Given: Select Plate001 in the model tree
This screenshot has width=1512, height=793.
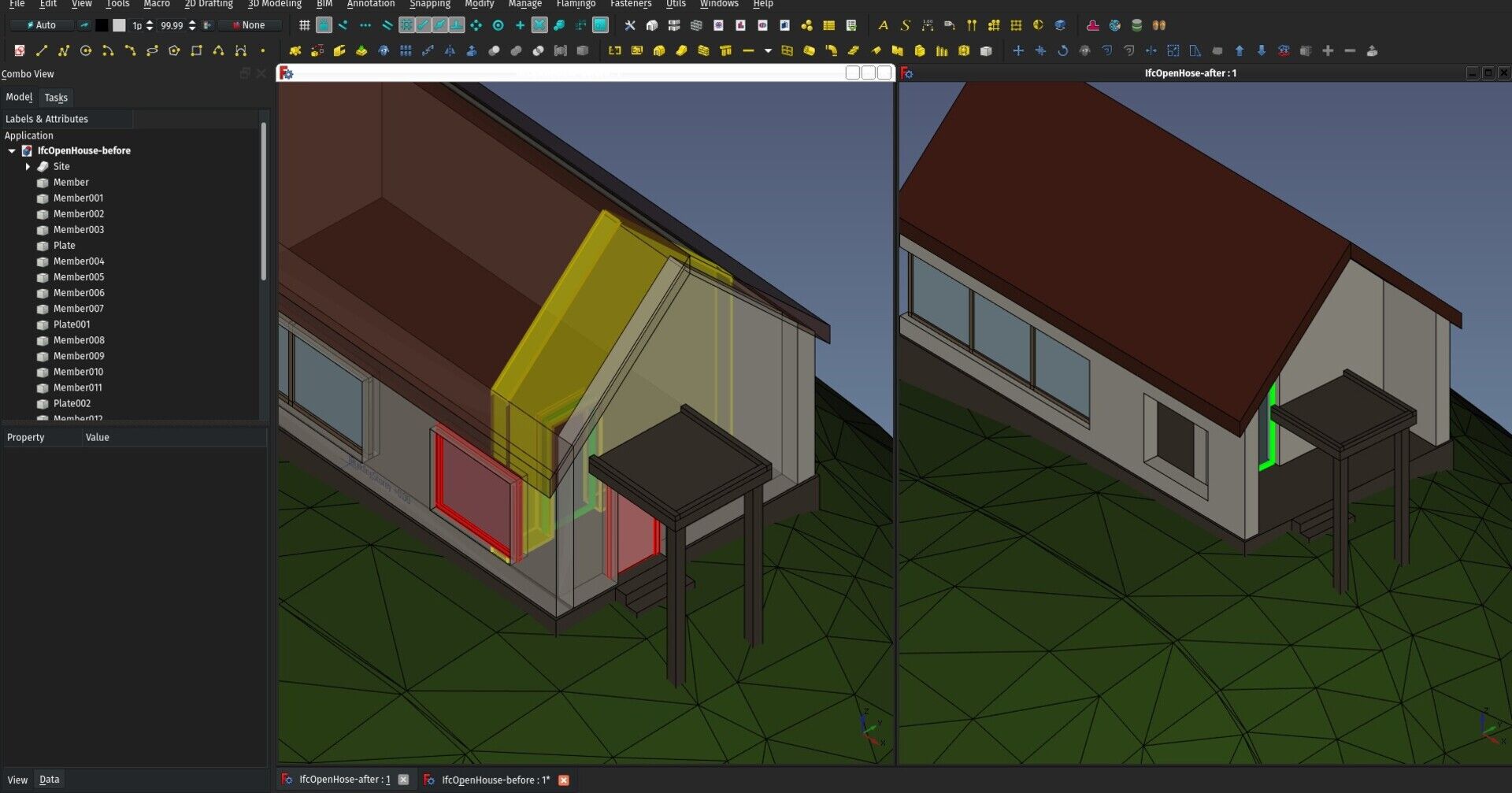Looking at the screenshot, I should [x=72, y=324].
